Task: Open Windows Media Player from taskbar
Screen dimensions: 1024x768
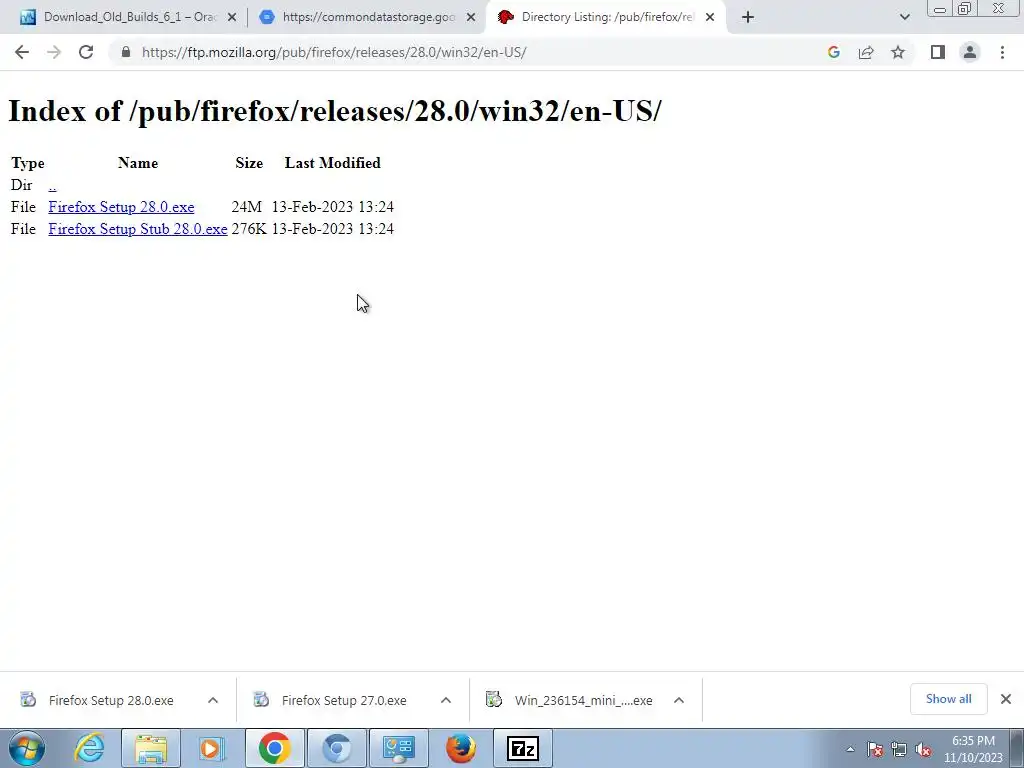Action: 212,748
